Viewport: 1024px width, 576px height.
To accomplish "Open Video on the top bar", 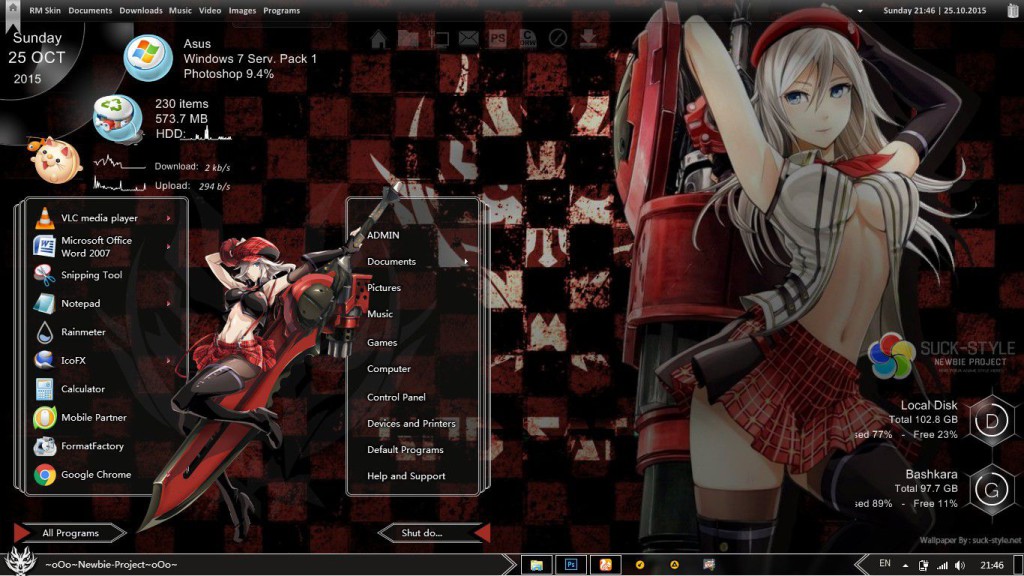I will 210,10.
